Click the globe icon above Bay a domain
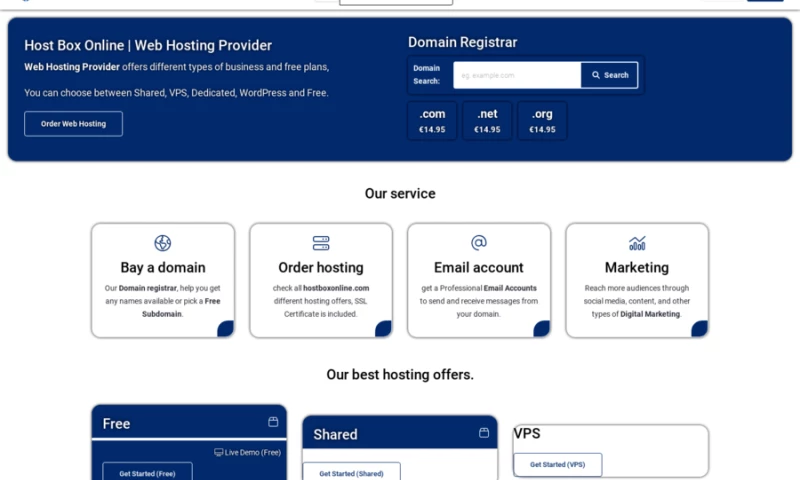 (163, 243)
